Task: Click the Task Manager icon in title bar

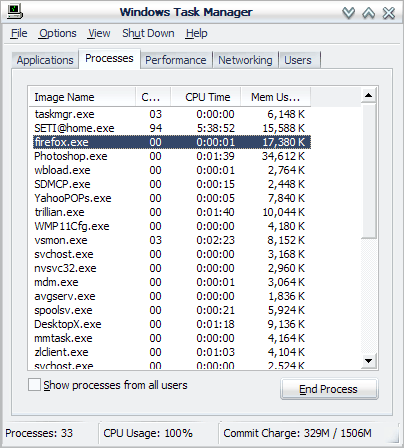Action: point(15,12)
